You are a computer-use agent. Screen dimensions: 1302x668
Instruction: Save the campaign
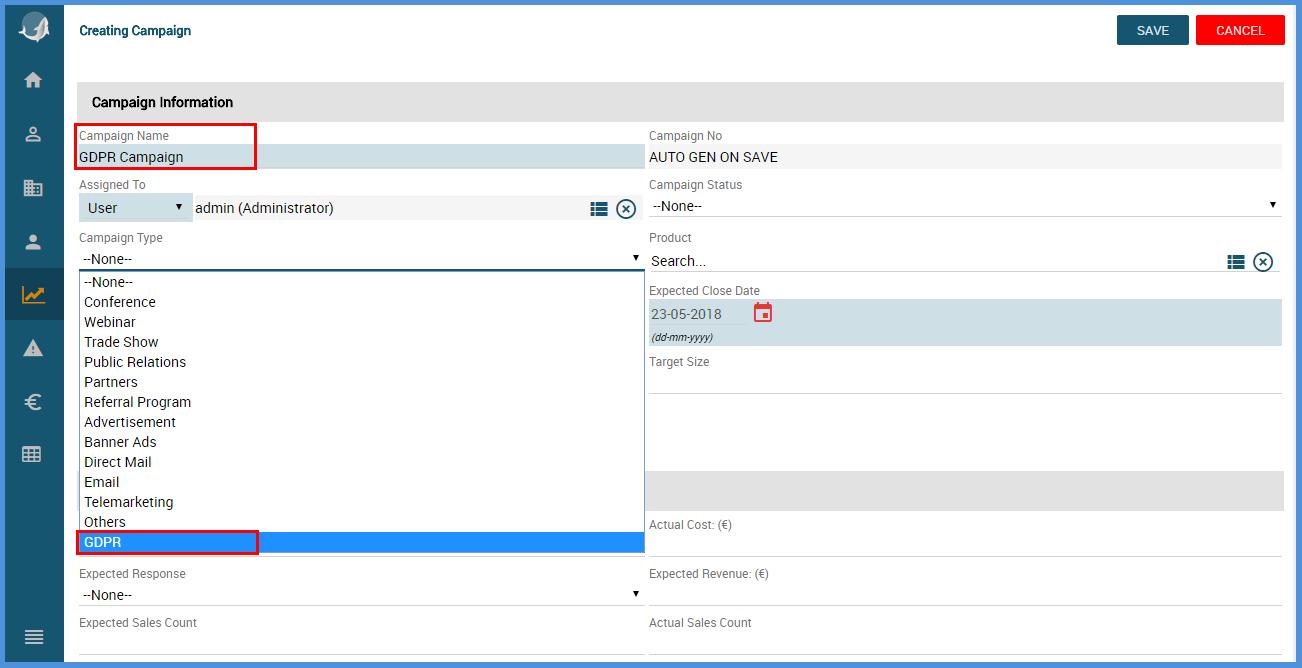tap(1153, 30)
